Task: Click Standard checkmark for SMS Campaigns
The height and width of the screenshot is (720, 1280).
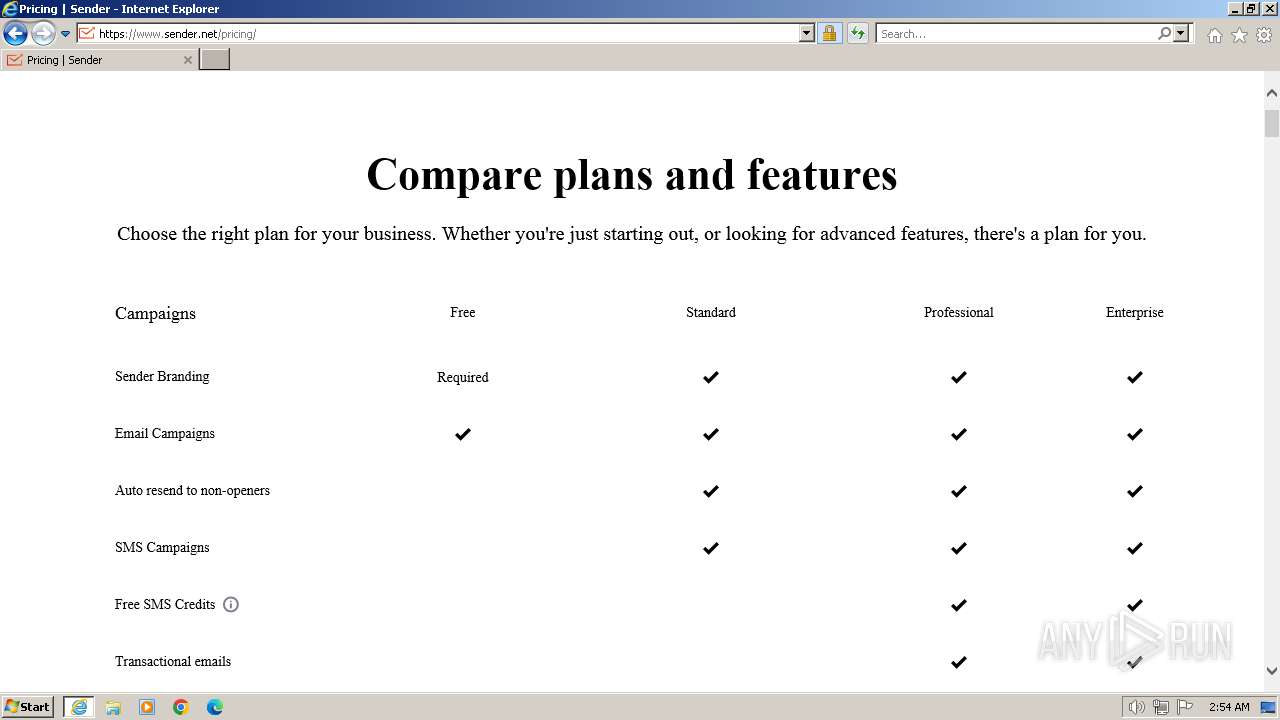Action: pos(711,548)
